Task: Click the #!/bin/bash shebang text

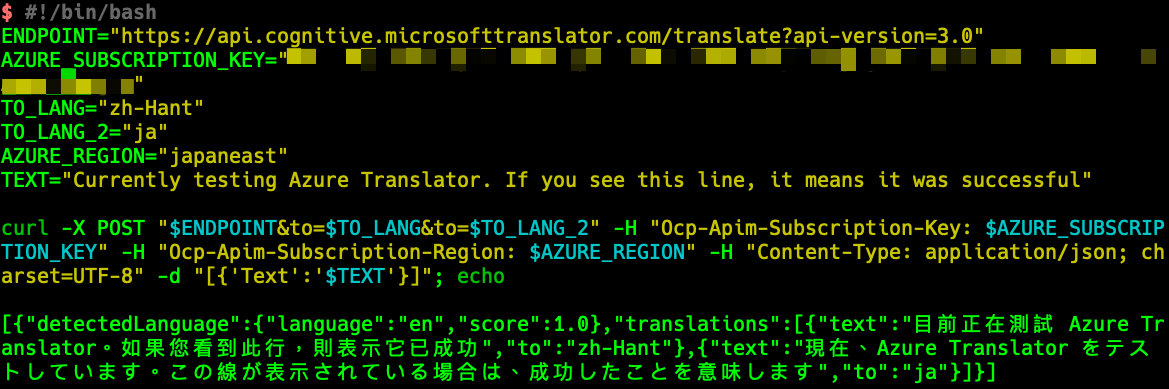Action: 90,12
